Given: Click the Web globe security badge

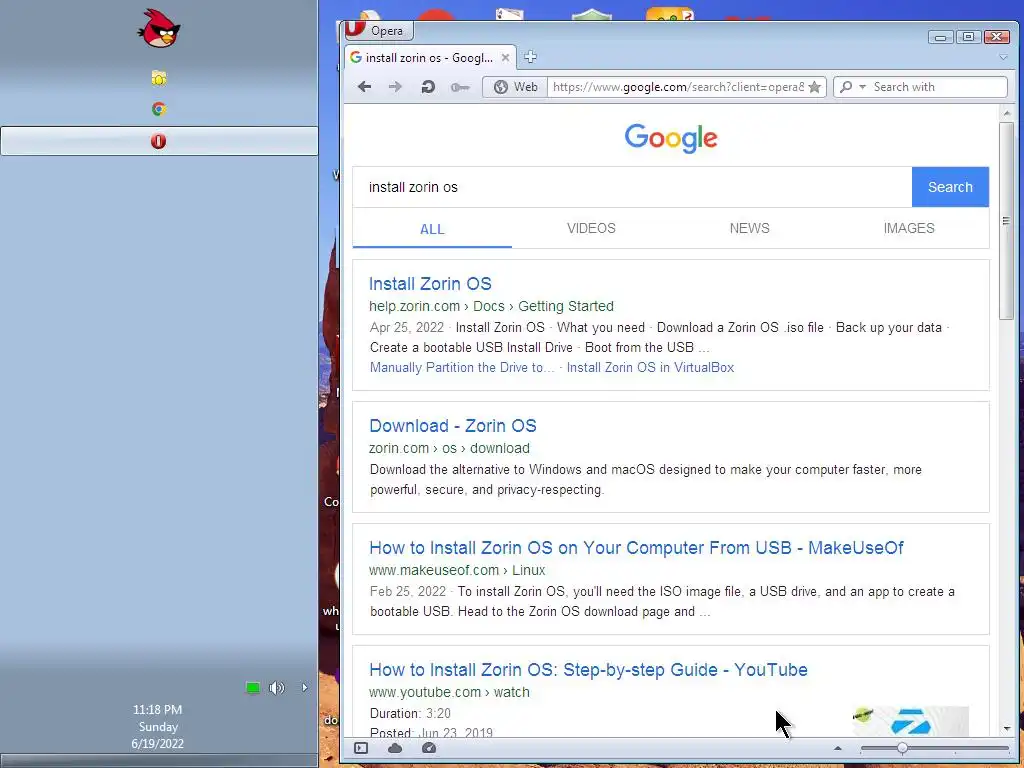Looking at the screenshot, I should pyautogui.click(x=515, y=87).
